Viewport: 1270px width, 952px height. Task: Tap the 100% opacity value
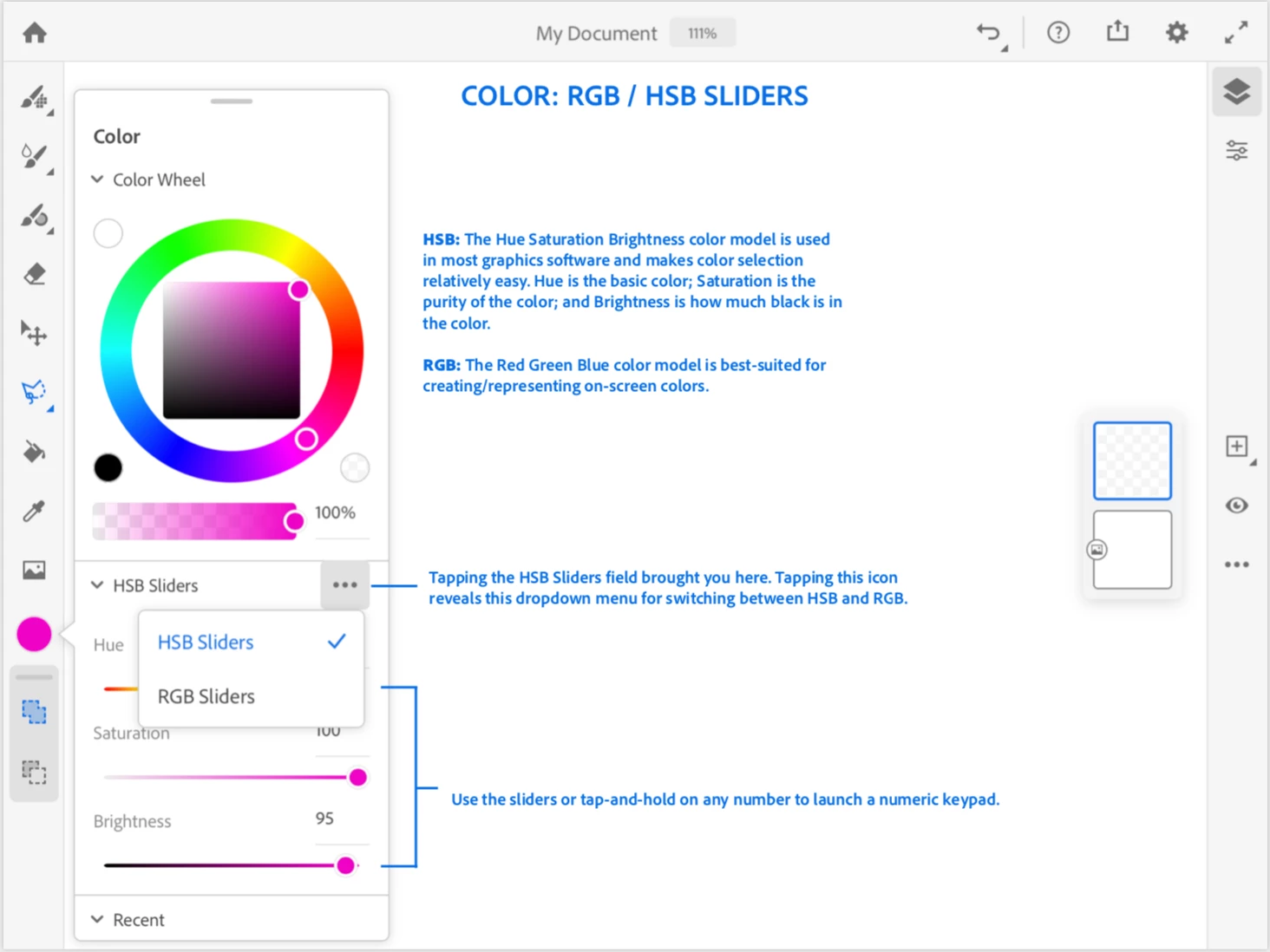point(336,512)
